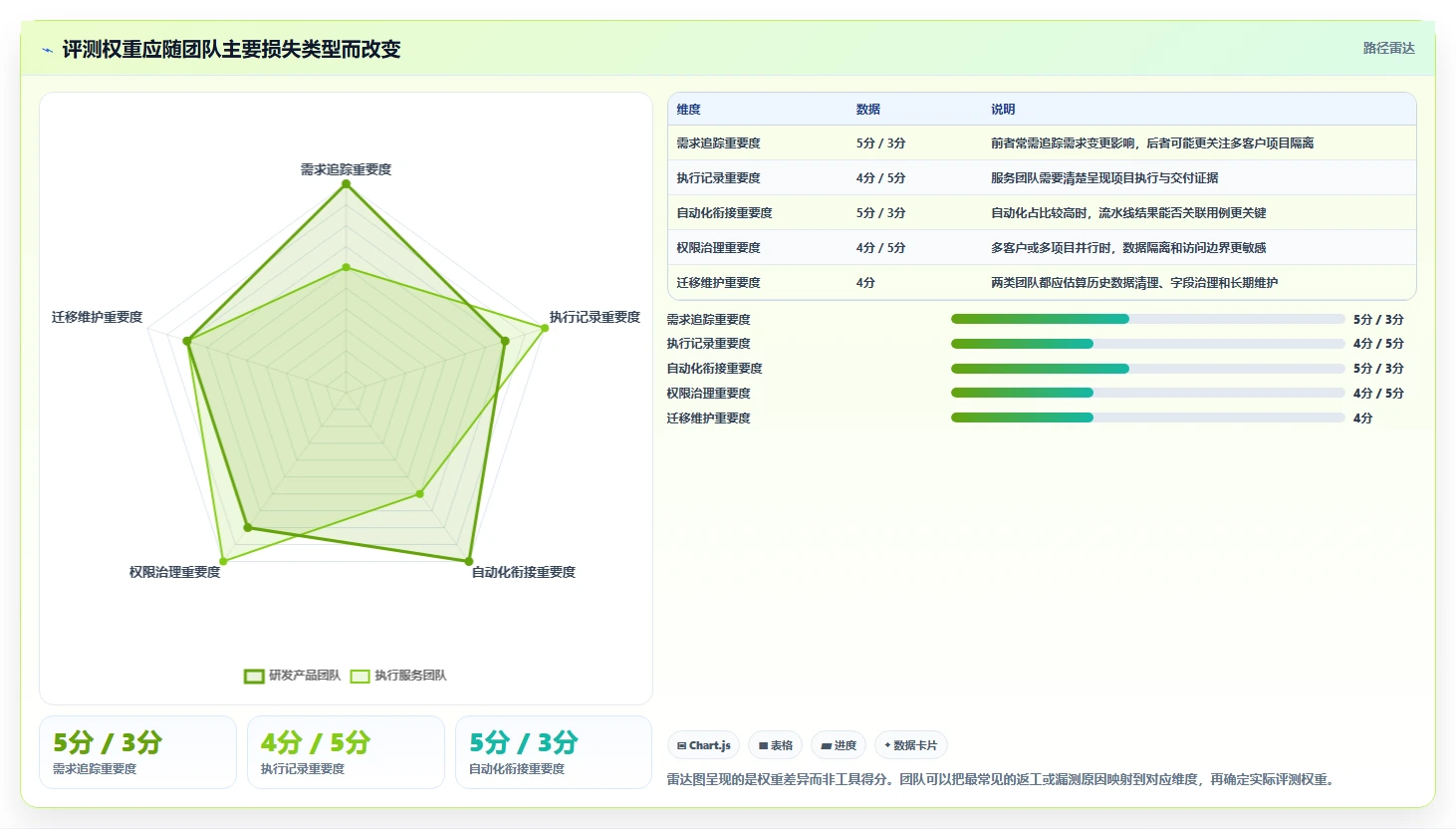Click the description starting with 两类团队都应估算历史数据清理
The image size is (1456, 829).
tap(1134, 283)
